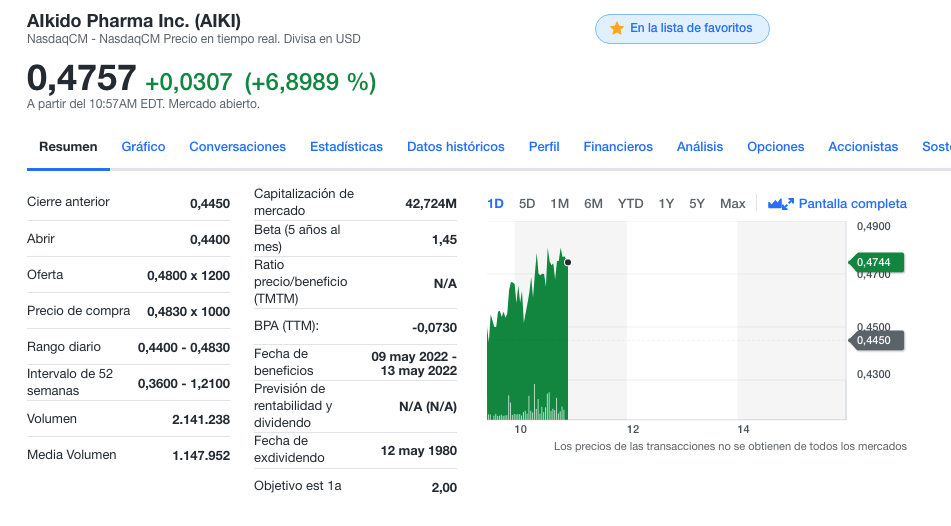Select the 1M chart range
951x526 pixels.
pyautogui.click(x=560, y=204)
